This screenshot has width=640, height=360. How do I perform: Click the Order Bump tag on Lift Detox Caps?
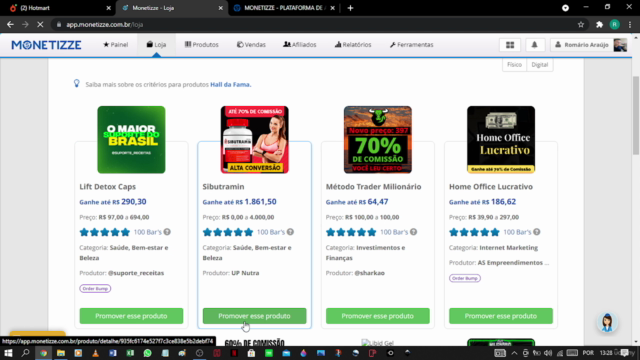coord(95,289)
